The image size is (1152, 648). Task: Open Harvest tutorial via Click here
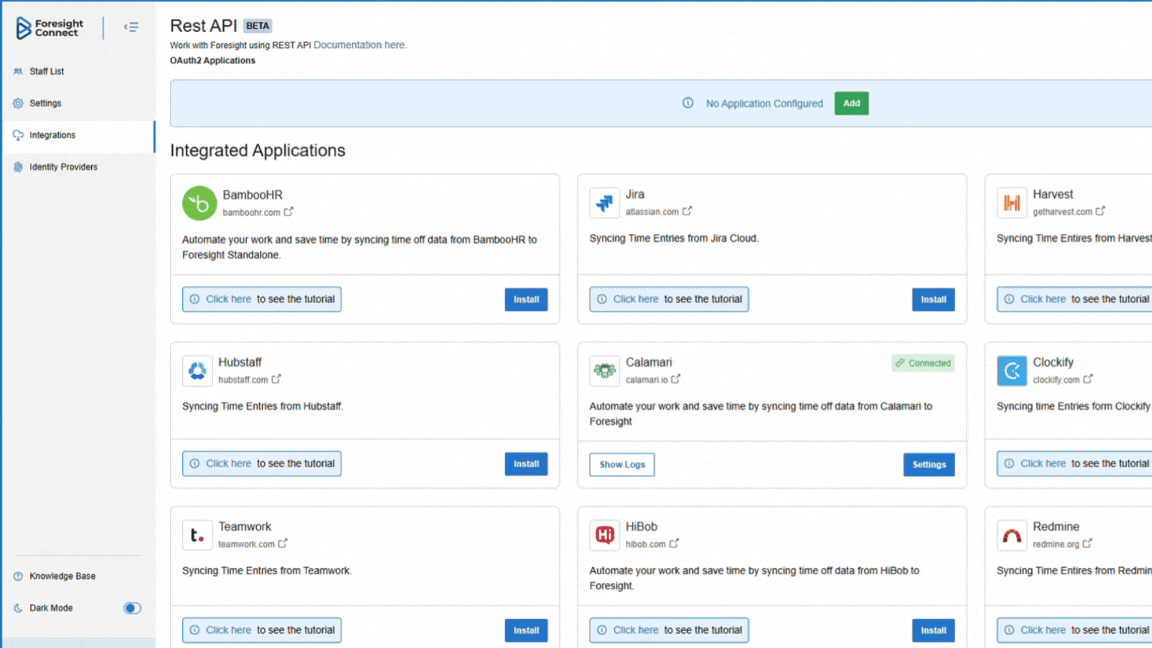pos(1043,299)
